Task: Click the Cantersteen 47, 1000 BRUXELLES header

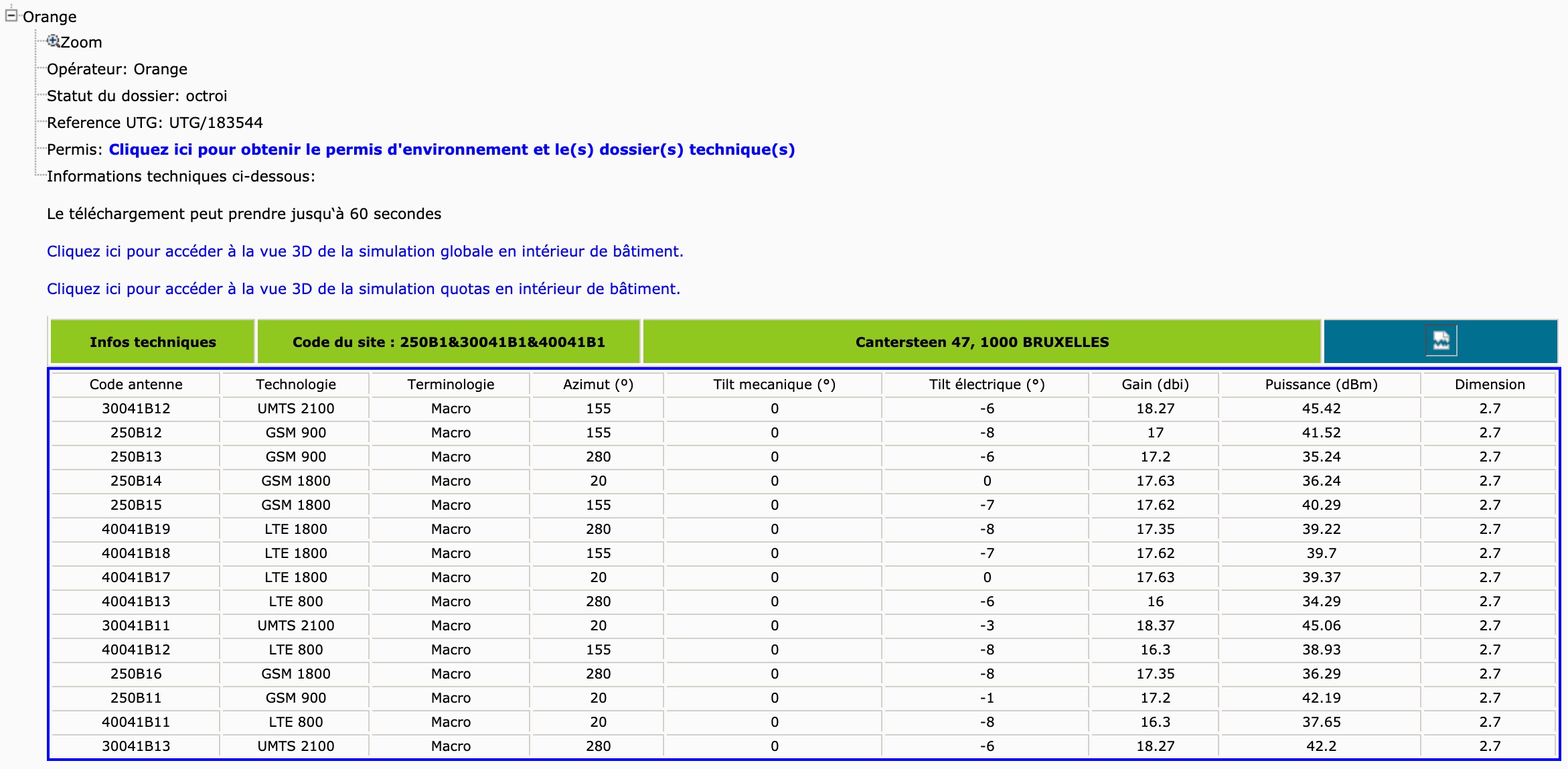Action: click(x=982, y=342)
